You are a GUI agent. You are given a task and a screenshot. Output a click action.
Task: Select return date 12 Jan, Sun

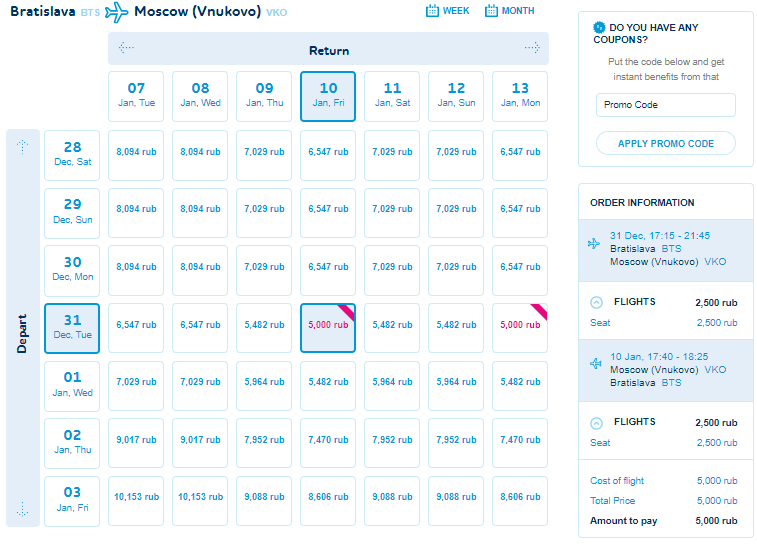point(456,97)
